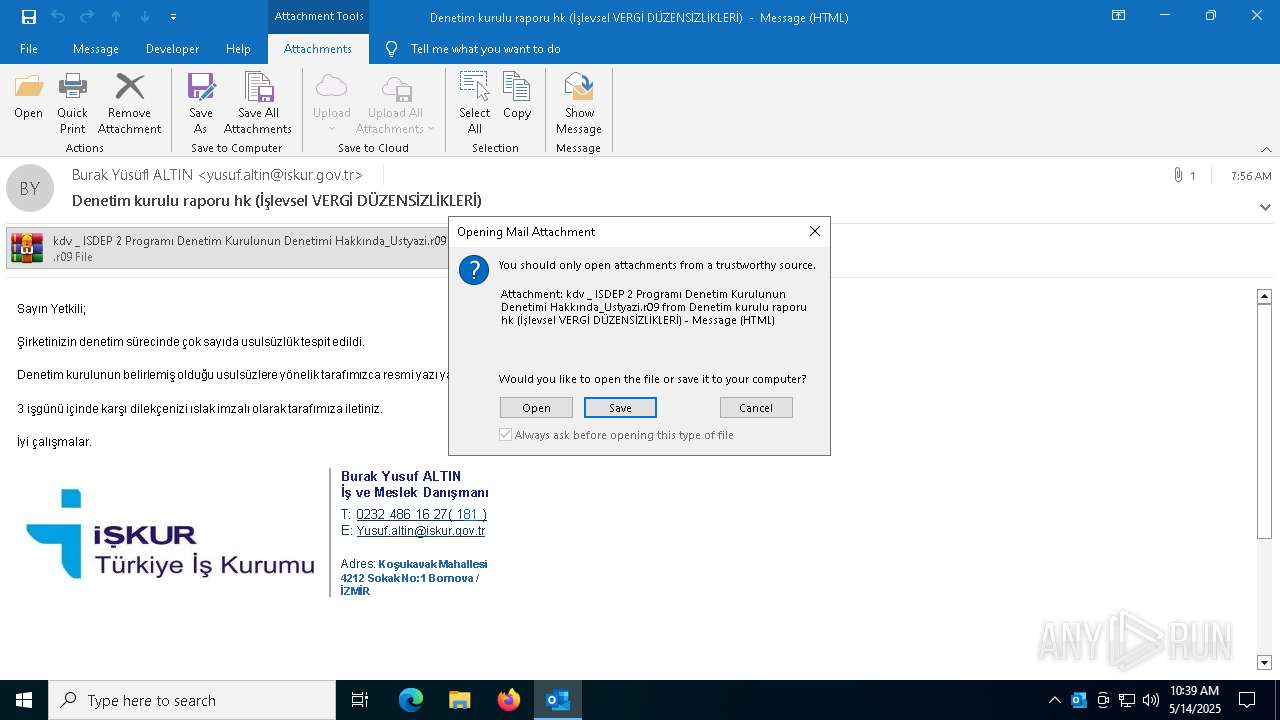Collapse the ribbon with the chevron
Image resolution: width=1280 pixels, height=720 pixels.
click(1266, 149)
